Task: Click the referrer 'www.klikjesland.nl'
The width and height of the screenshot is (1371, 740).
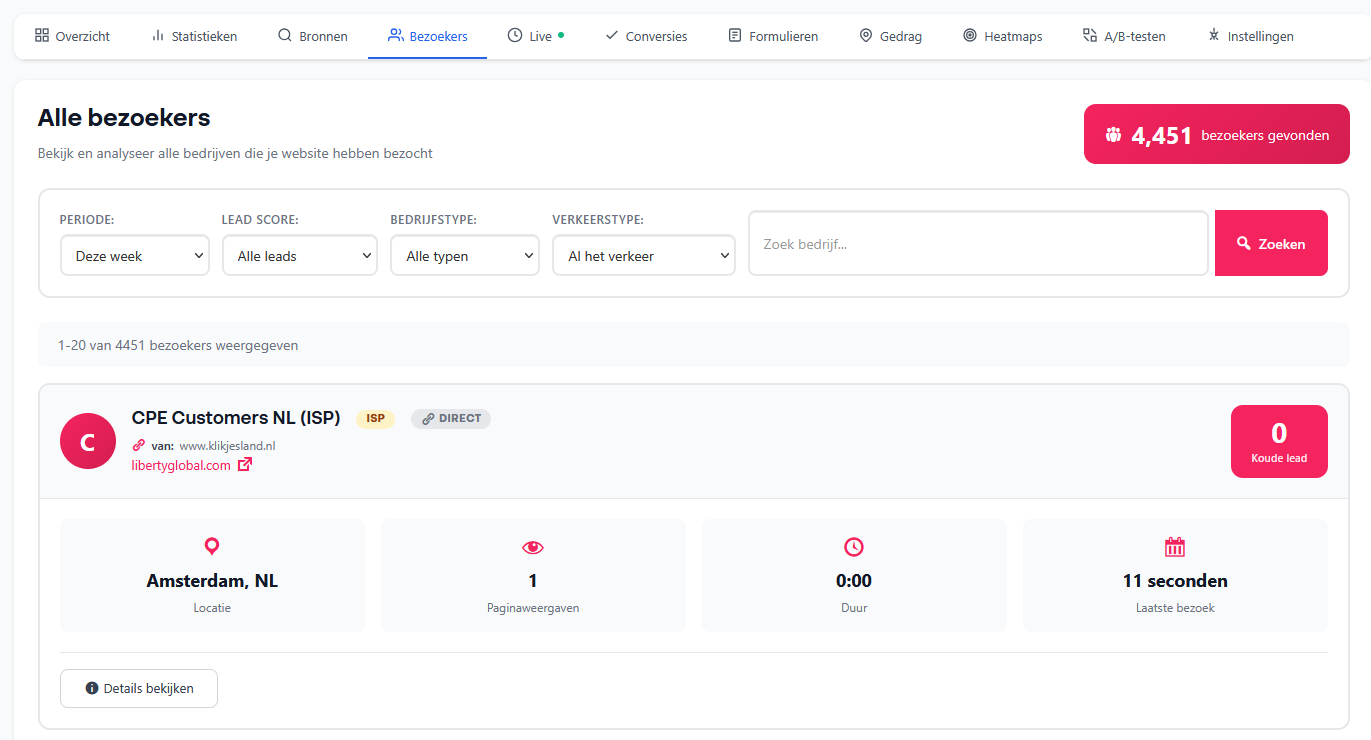Action: (227, 445)
